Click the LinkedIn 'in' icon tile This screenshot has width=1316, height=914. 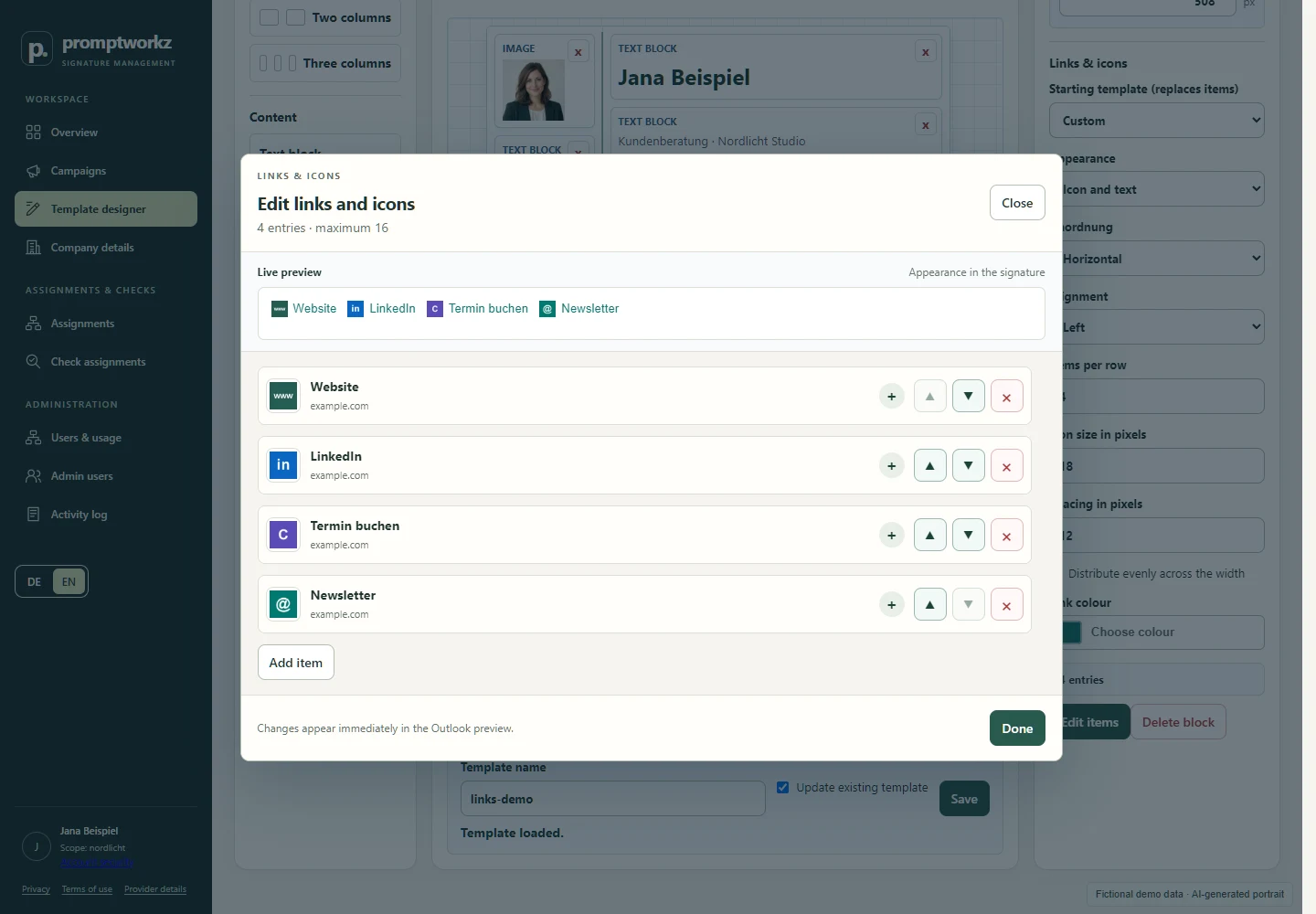(x=283, y=465)
